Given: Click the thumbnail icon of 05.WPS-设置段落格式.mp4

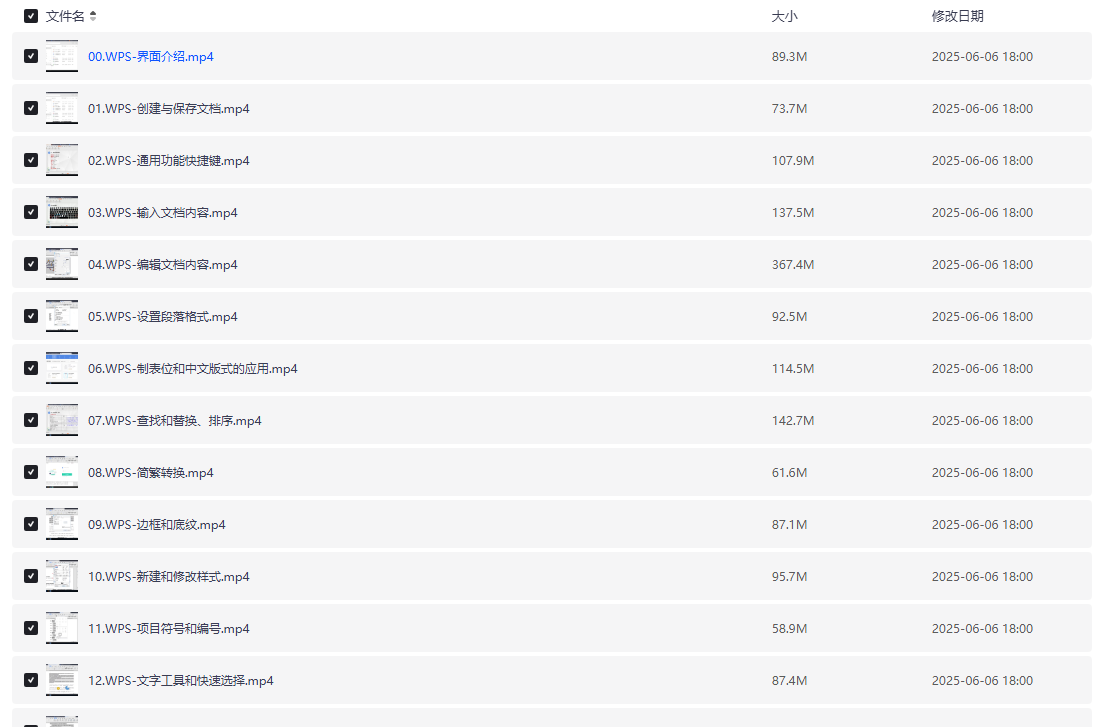Looking at the screenshot, I should 62,316.
